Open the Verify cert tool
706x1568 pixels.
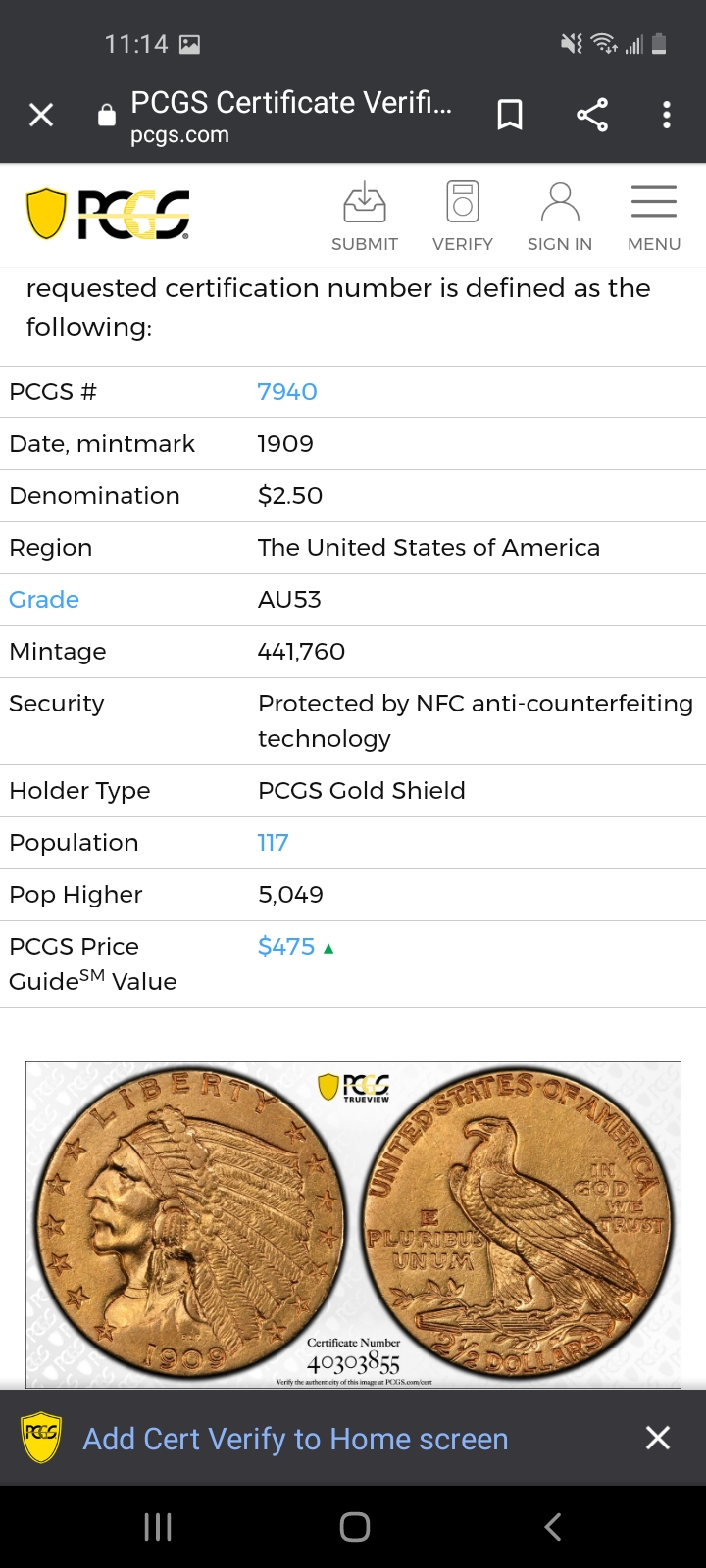pyautogui.click(x=463, y=217)
